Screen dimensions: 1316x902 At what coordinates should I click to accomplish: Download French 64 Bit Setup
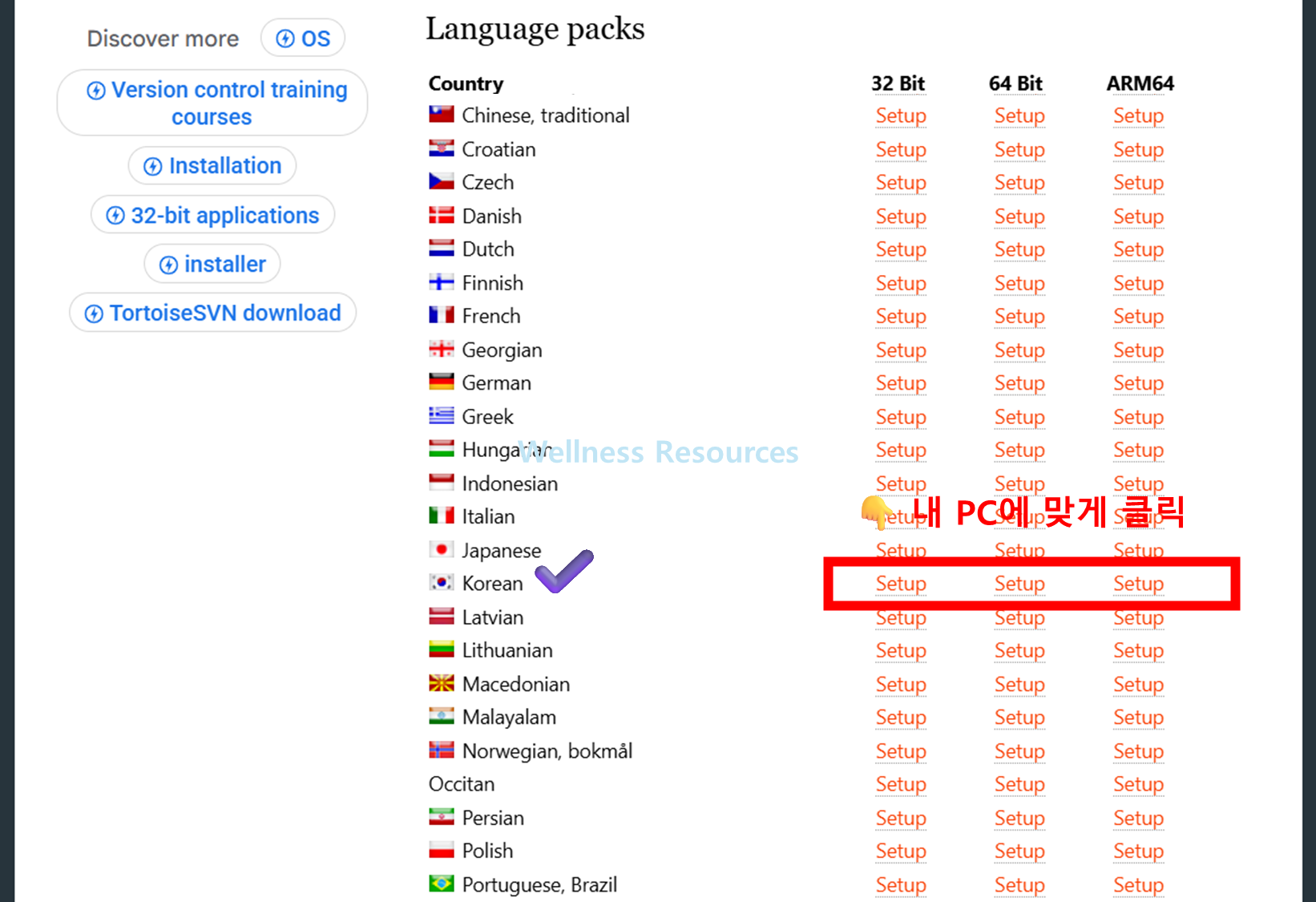1019,316
